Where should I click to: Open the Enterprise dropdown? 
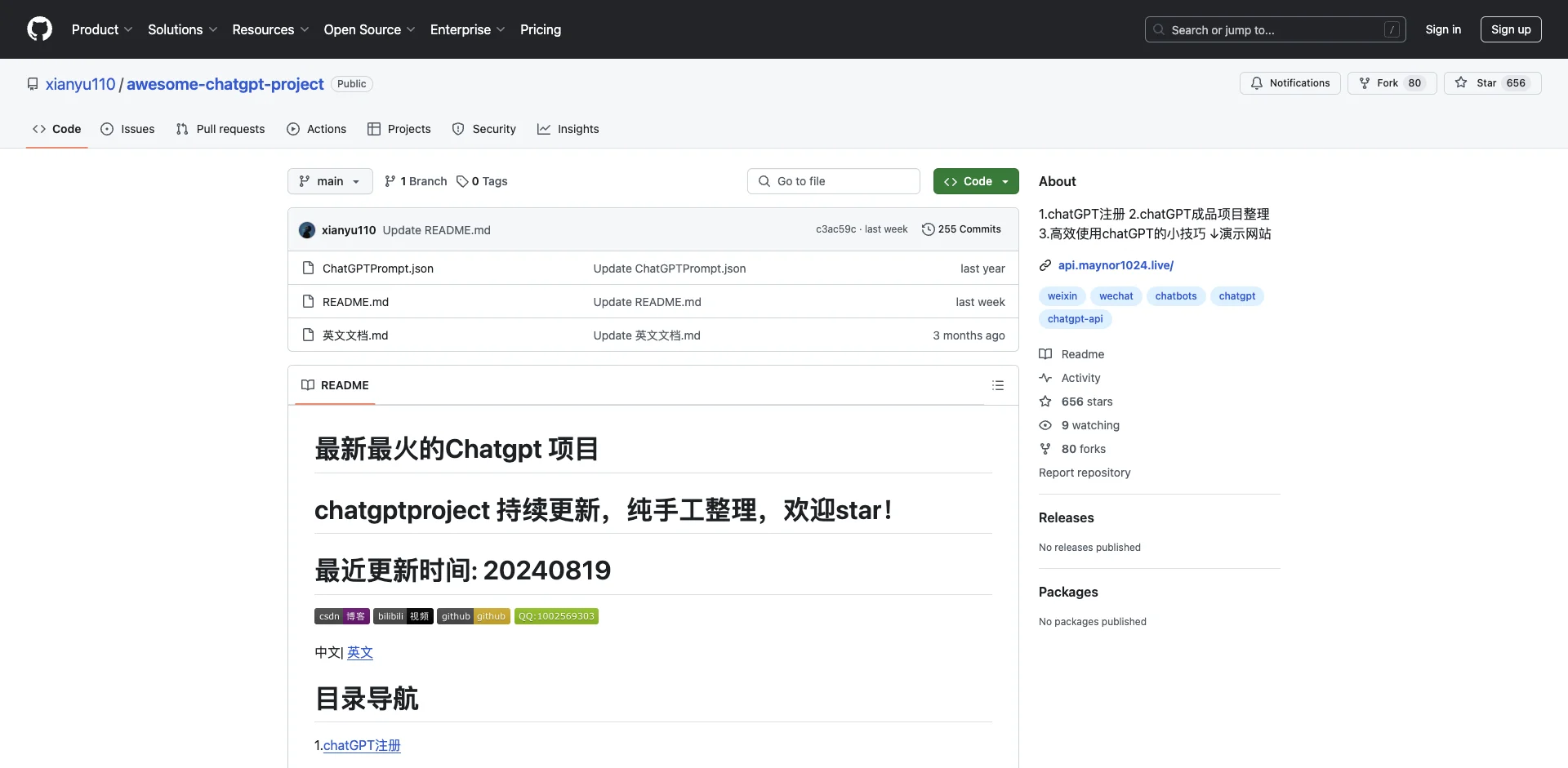click(x=468, y=29)
